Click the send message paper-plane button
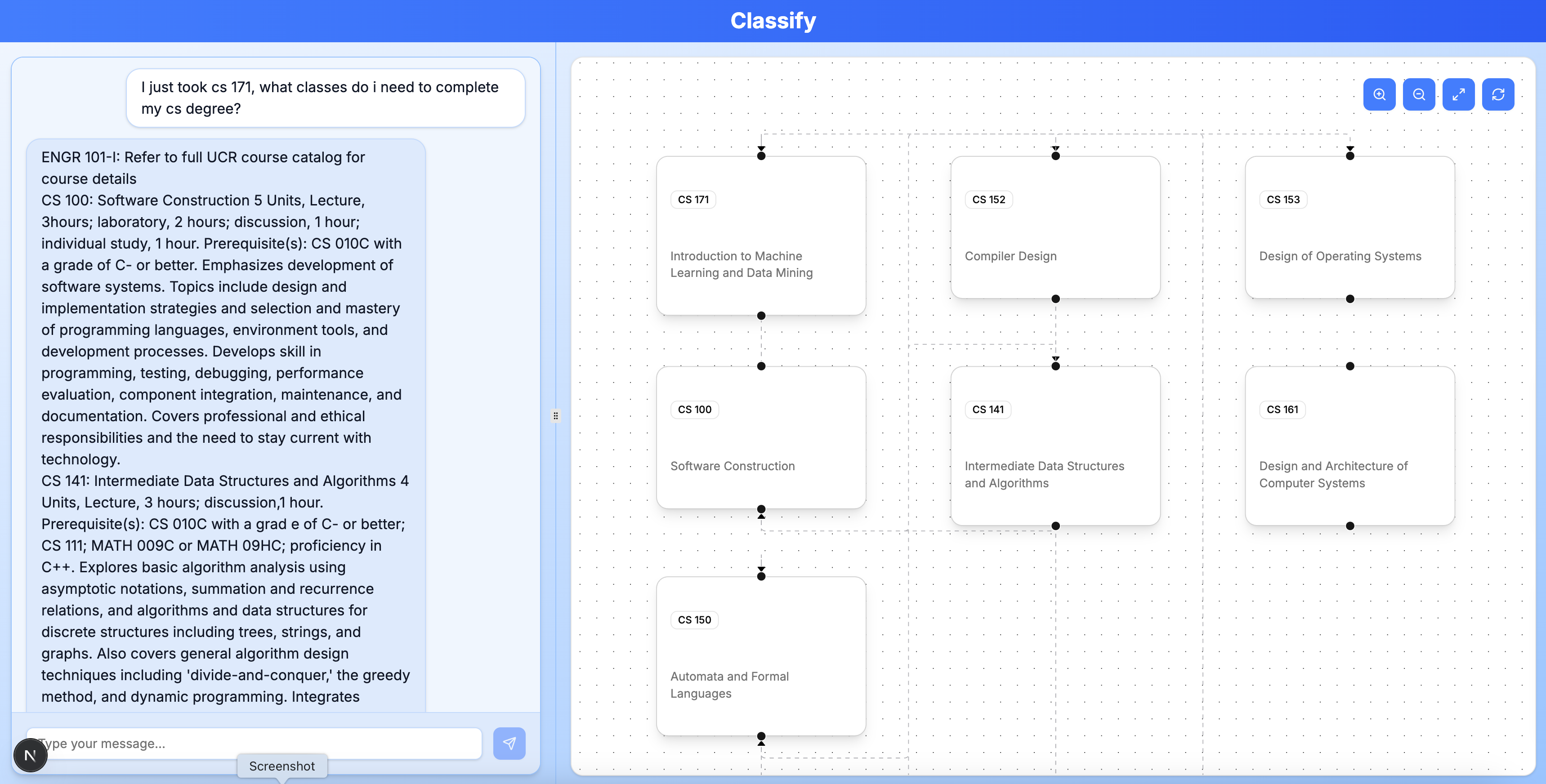Screen dimensions: 1546x784 coord(509,743)
